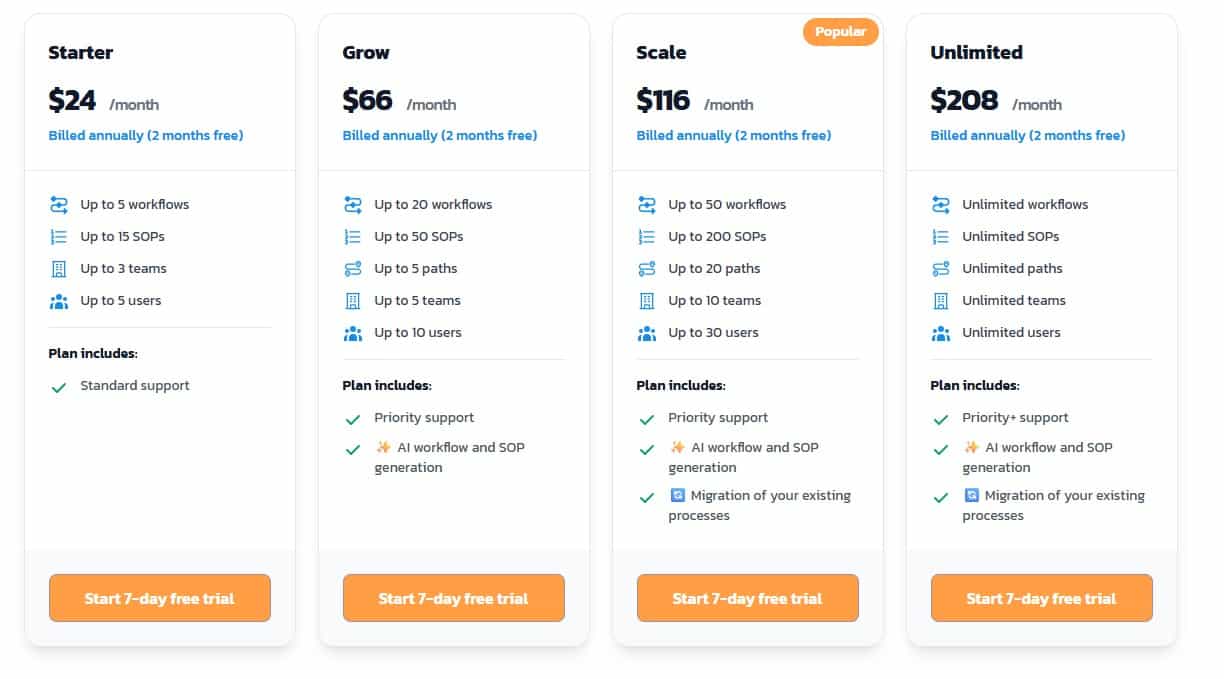Click the SOPs icon in Scale plan
The height and width of the screenshot is (679, 1224).
pyautogui.click(x=647, y=236)
